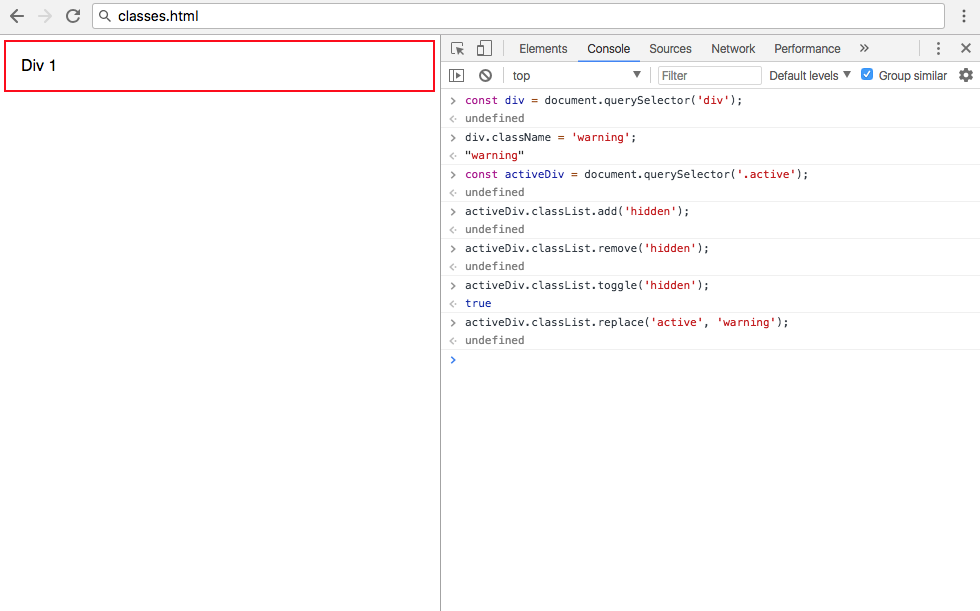The image size is (980, 611).
Task: Show more DevTools tabs
Action: (864, 49)
